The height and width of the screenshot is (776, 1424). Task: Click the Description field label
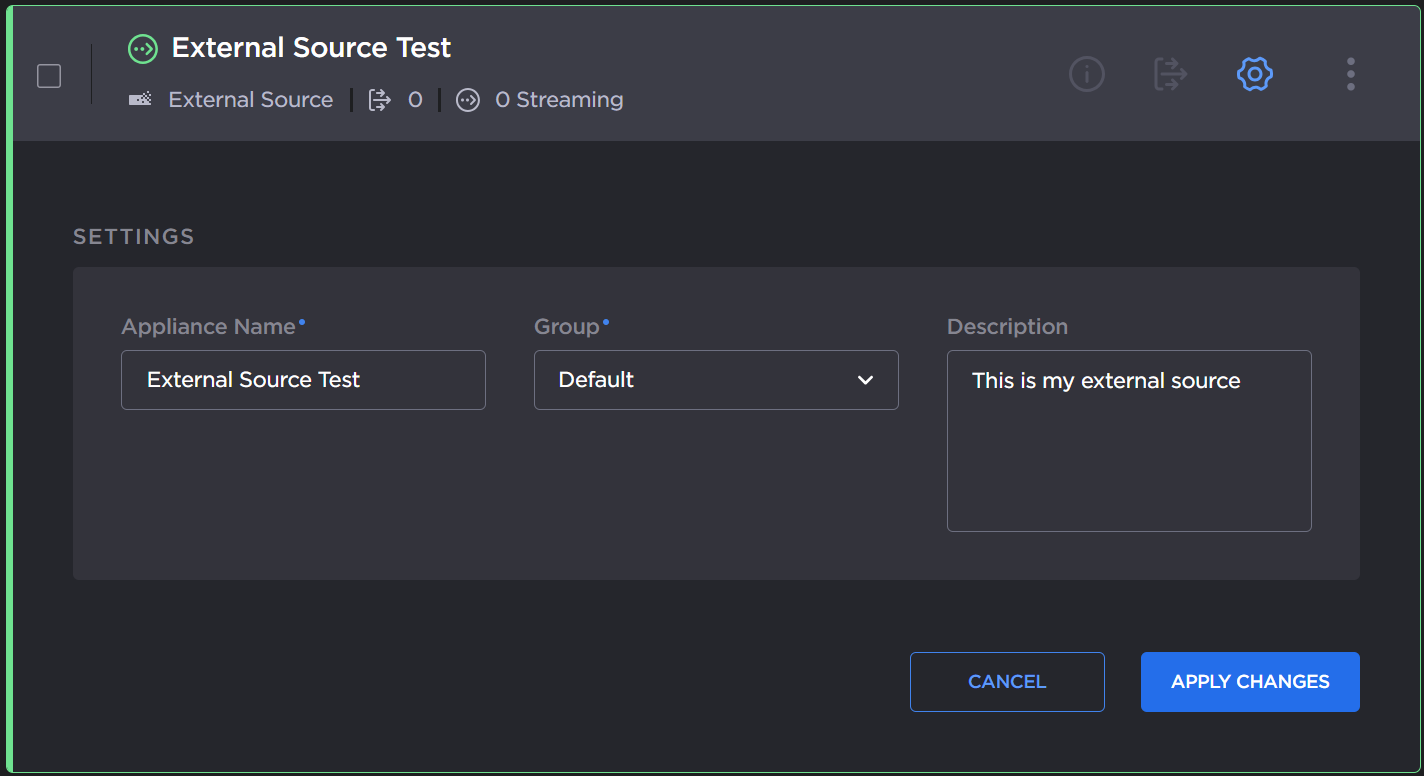click(x=1007, y=327)
